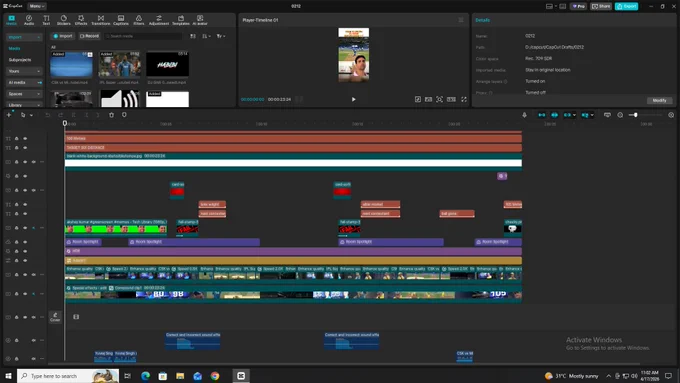The width and height of the screenshot is (680, 383).
Task: Delete the selected clip with trash icon
Action: click(111, 115)
